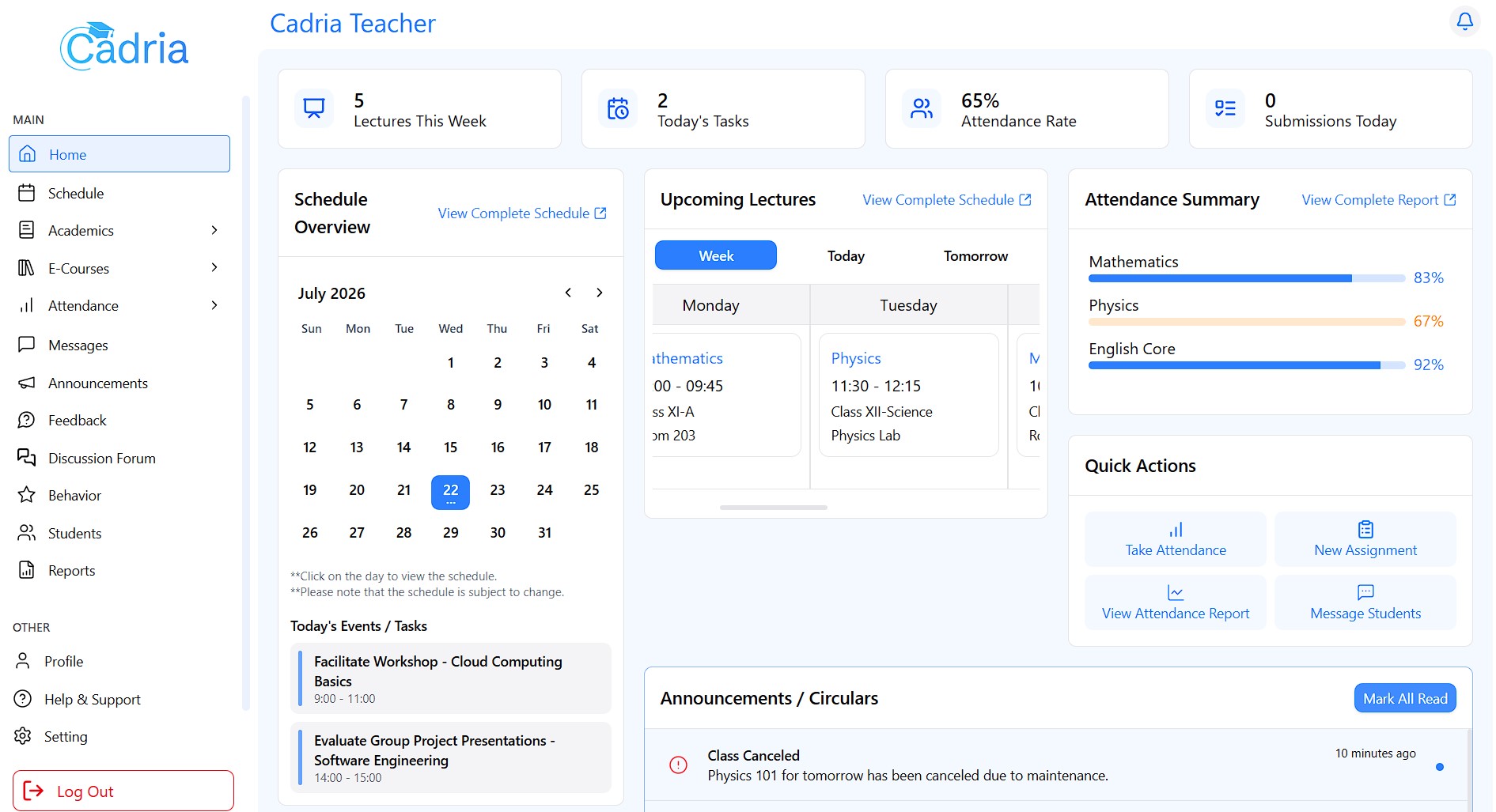
Task: Click the Physics 67% attendance bar
Action: [1247, 322]
